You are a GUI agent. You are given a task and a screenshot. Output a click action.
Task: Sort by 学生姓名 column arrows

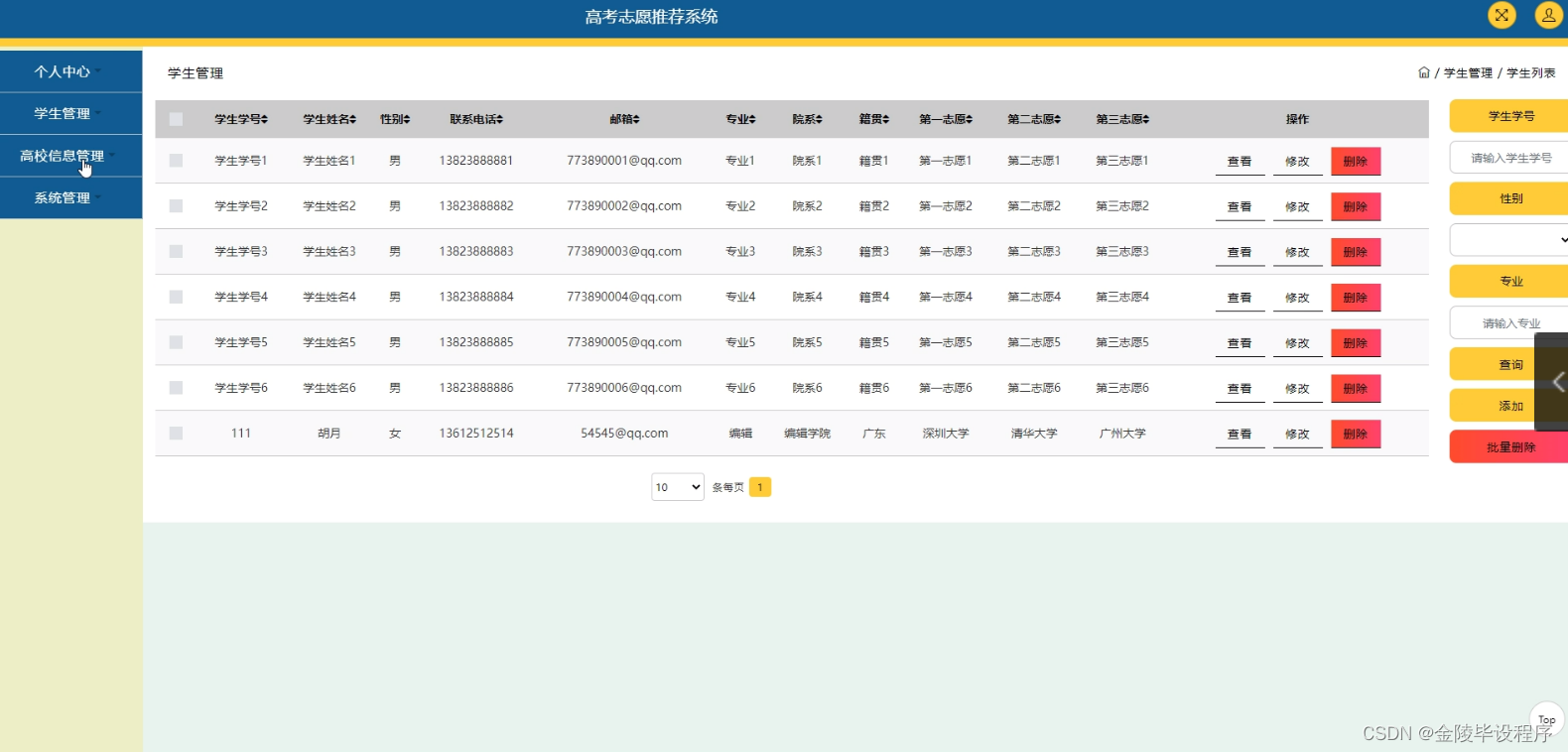tap(353, 119)
